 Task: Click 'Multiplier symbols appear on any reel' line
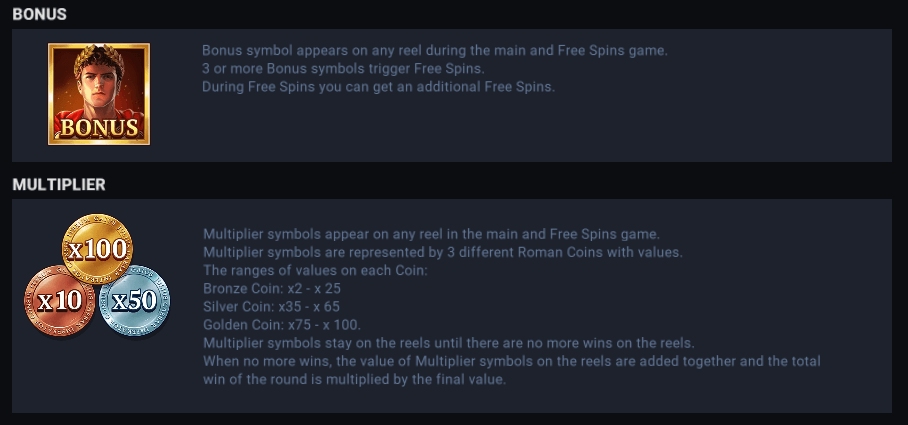[x=430, y=235]
